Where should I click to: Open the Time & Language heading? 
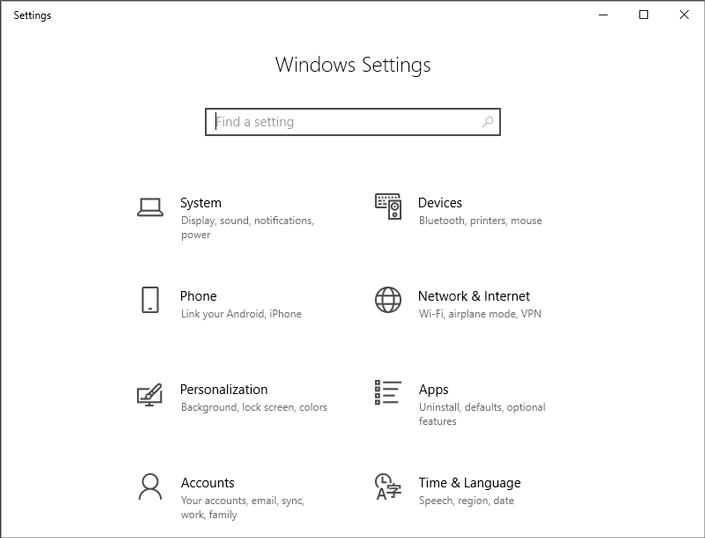coord(470,483)
